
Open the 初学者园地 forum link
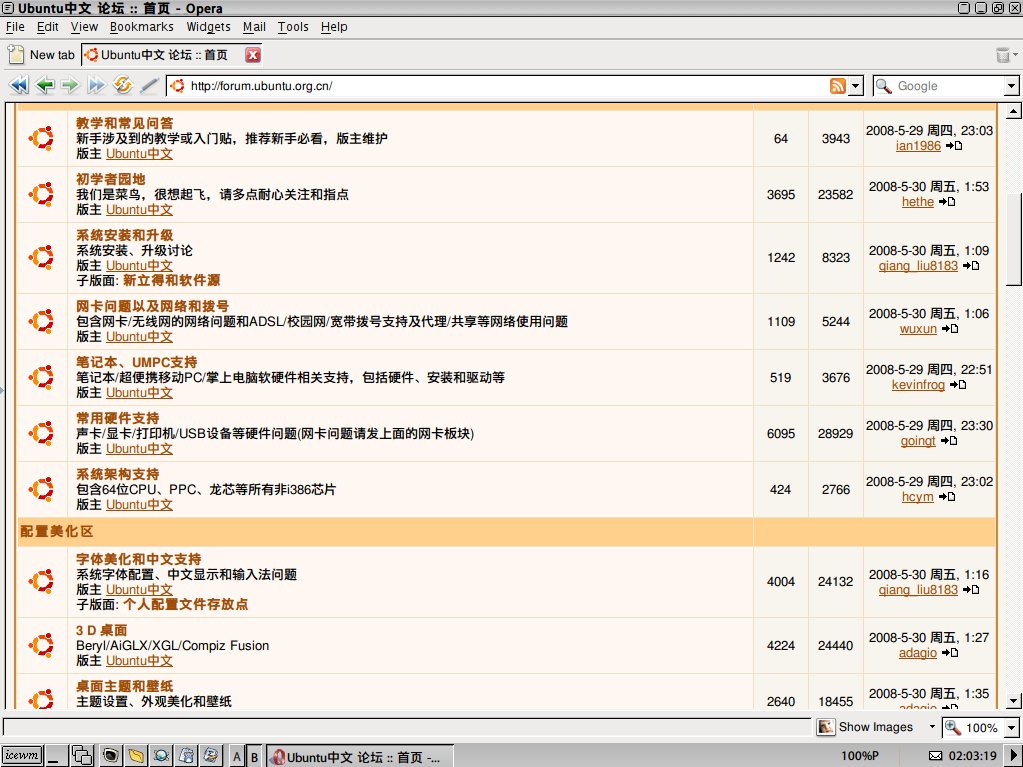coord(110,179)
